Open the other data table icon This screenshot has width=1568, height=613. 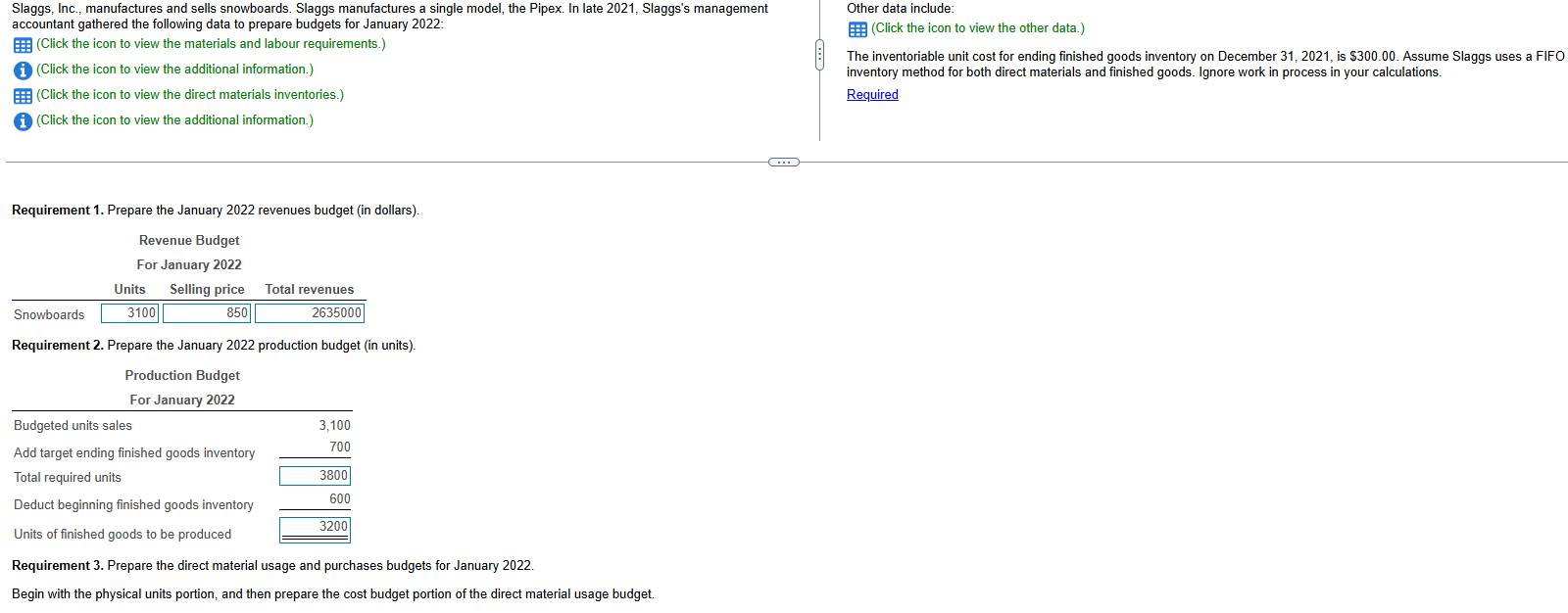[857, 29]
